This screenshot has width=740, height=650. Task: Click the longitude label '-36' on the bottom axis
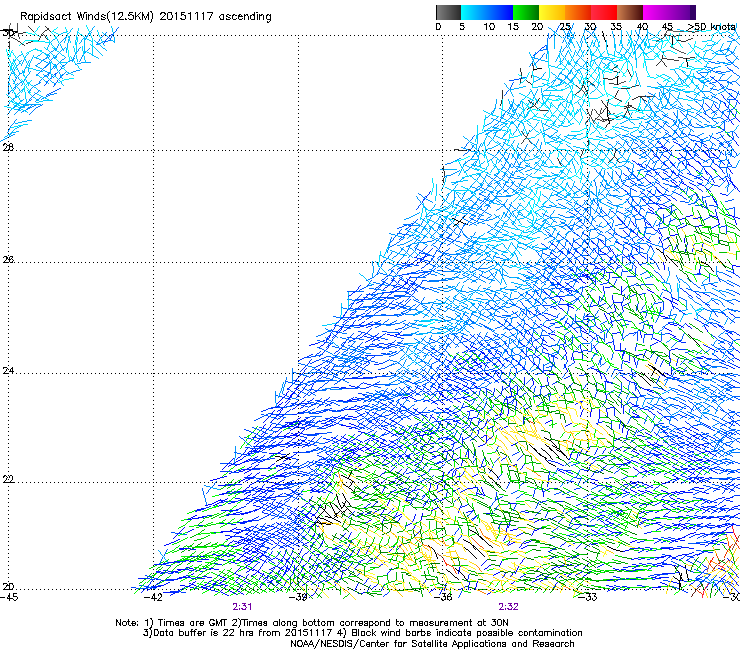point(443,598)
